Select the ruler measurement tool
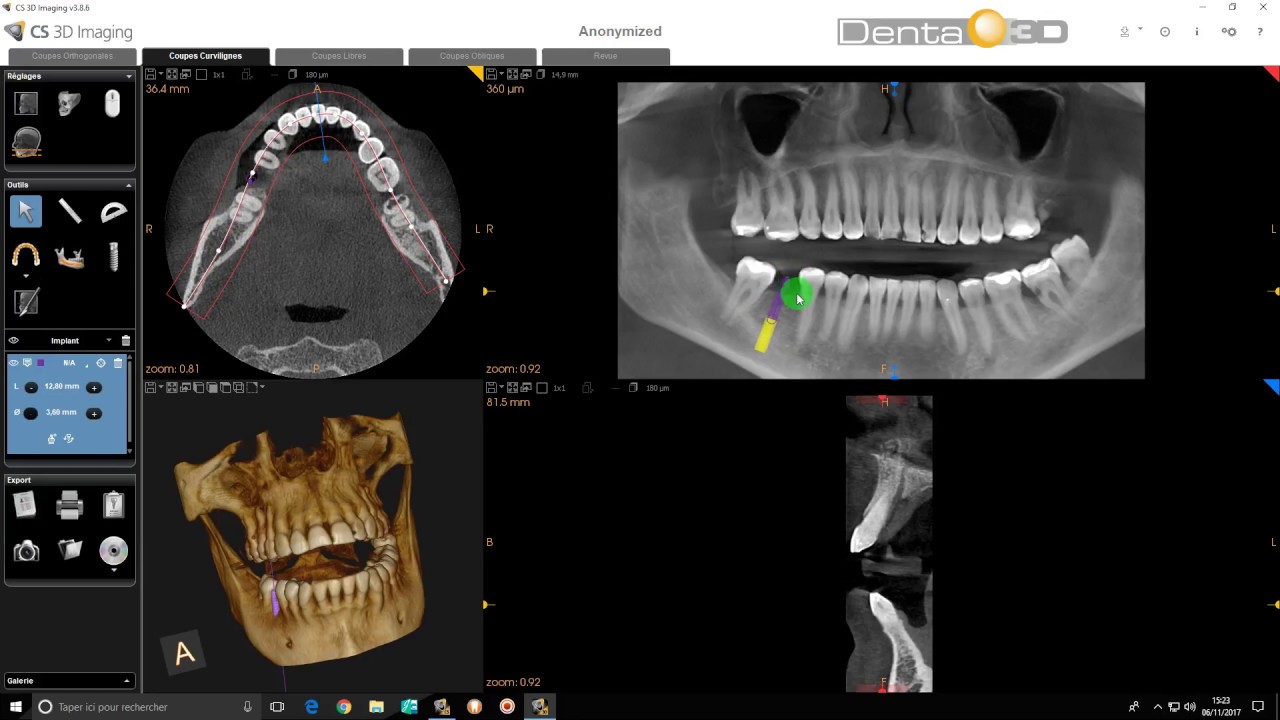Viewport: 1280px width, 720px height. tap(70, 211)
